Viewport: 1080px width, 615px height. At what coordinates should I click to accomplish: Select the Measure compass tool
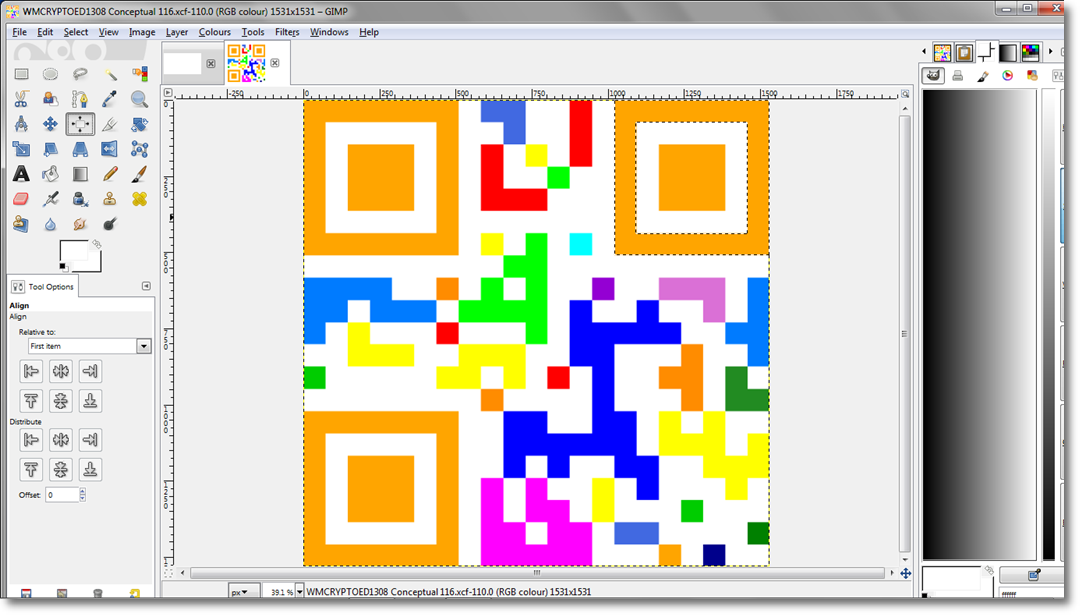pos(21,124)
